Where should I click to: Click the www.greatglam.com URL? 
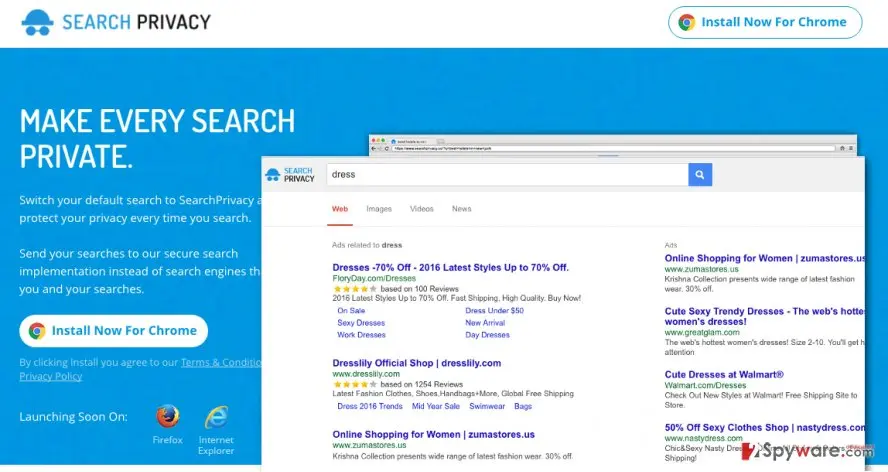pyautogui.click(x=702, y=333)
